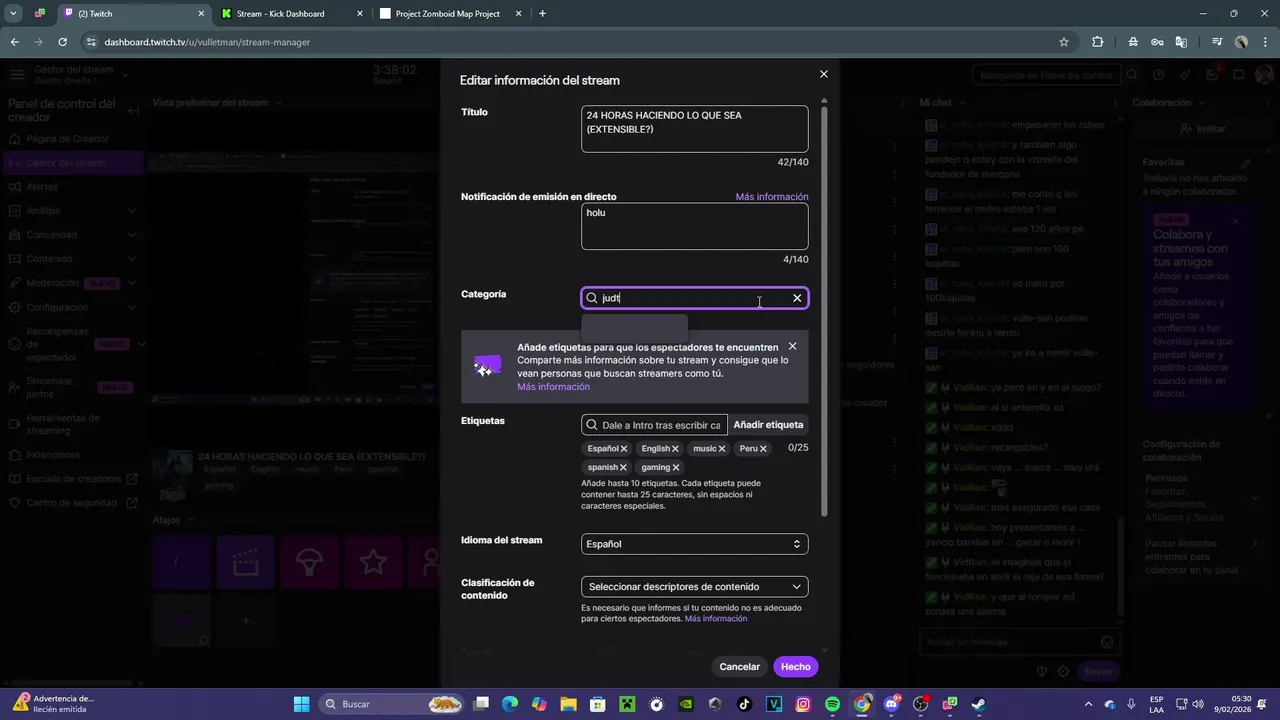Image resolution: width=1280 pixels, height=720 pixels.
Task: Open Centro de seguridad in sidebar
Action: (x=72, y=503)
